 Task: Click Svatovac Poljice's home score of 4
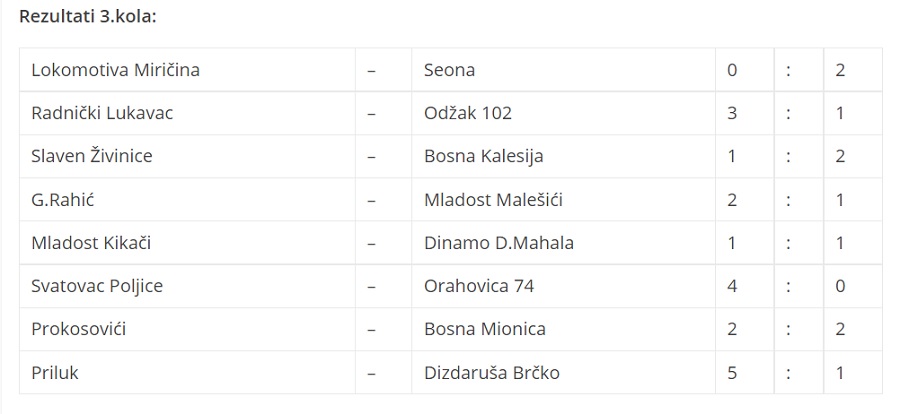click(733, 286)
